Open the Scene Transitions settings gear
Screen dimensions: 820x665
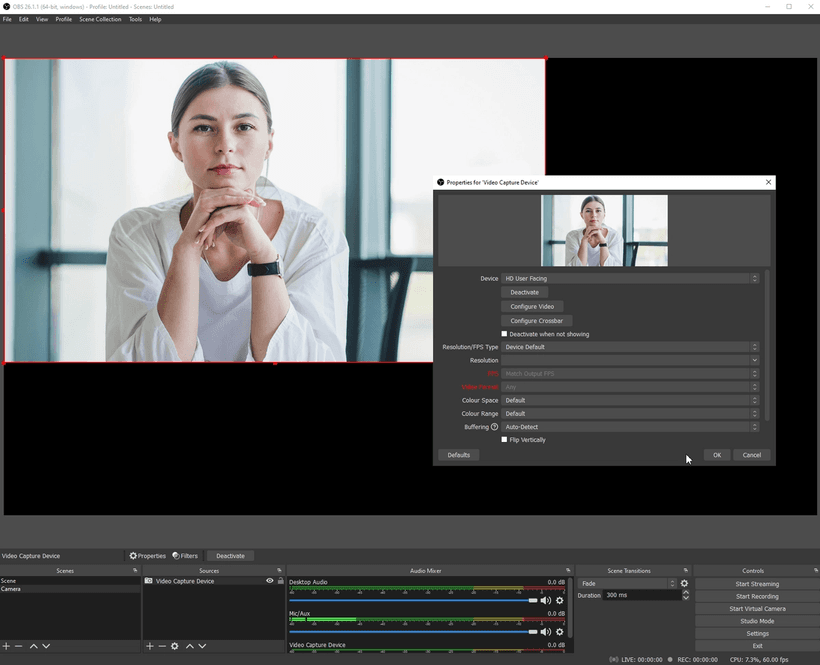[x=684, y=583]
